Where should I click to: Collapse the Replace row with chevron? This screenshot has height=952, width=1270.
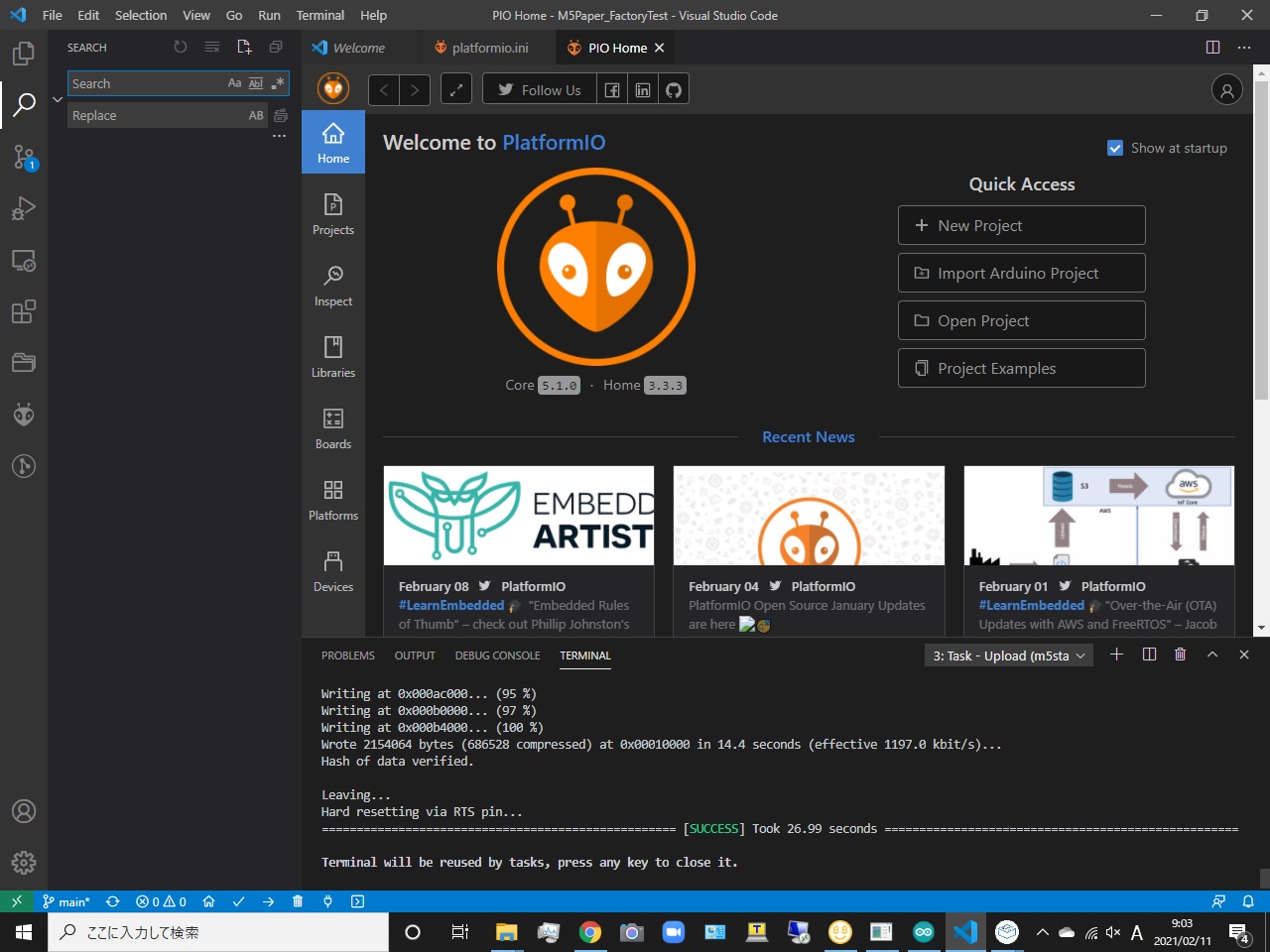pos(58,99)
